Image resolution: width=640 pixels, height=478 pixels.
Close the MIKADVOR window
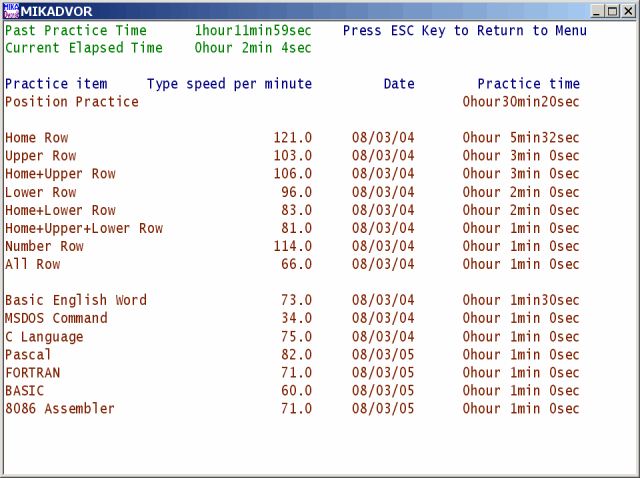[x=628, y=11]
